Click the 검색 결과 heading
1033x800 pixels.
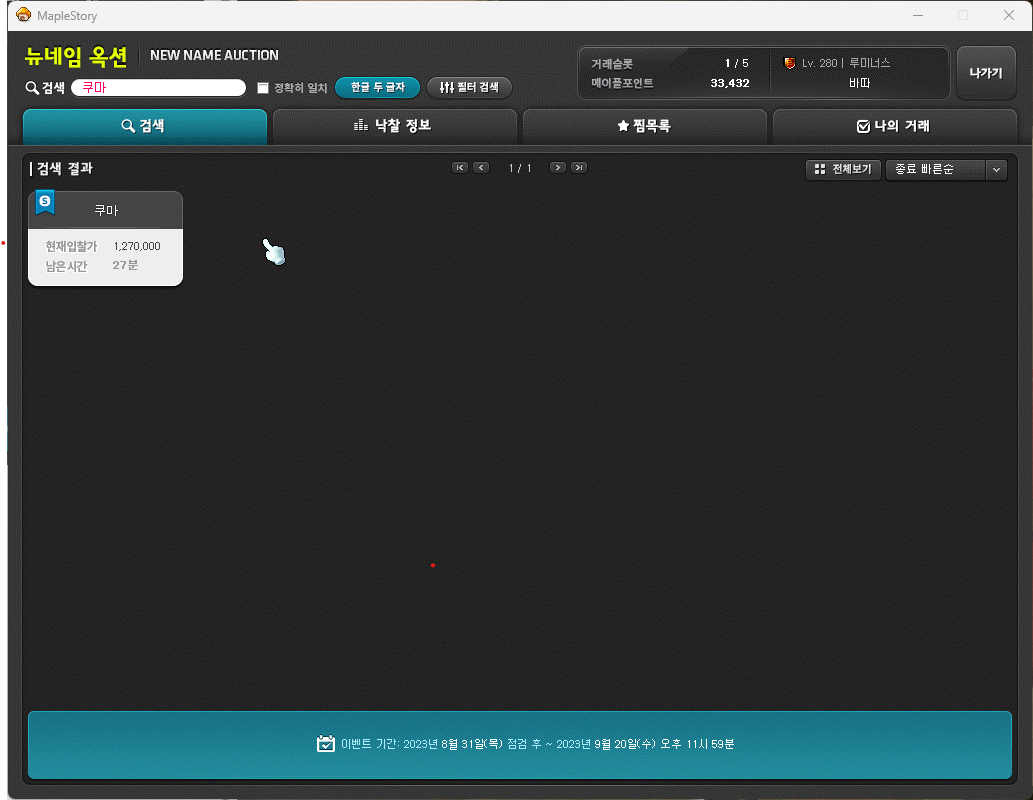tap(65, 169)
